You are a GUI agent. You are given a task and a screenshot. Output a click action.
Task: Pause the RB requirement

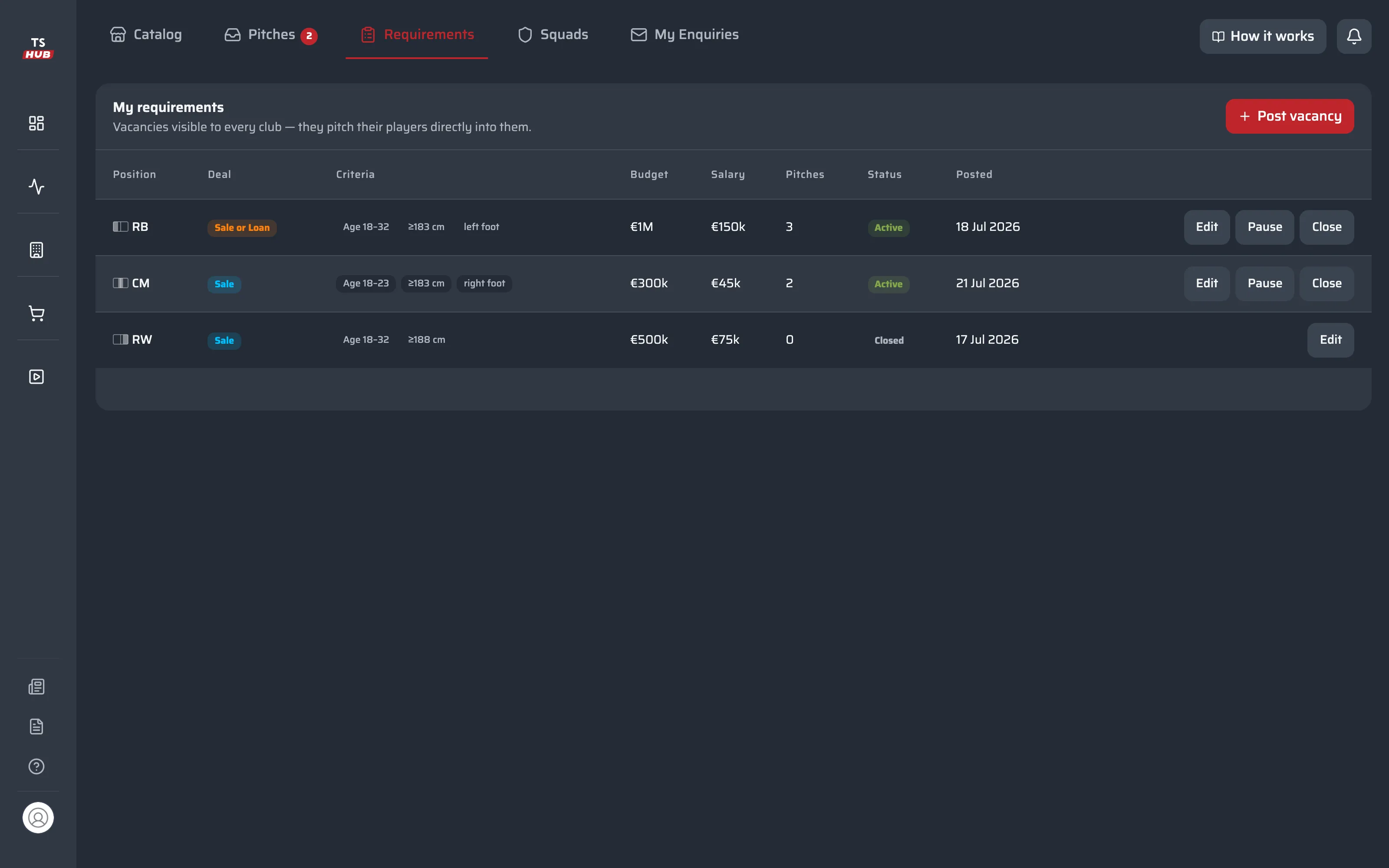[x=1264, y=227]
